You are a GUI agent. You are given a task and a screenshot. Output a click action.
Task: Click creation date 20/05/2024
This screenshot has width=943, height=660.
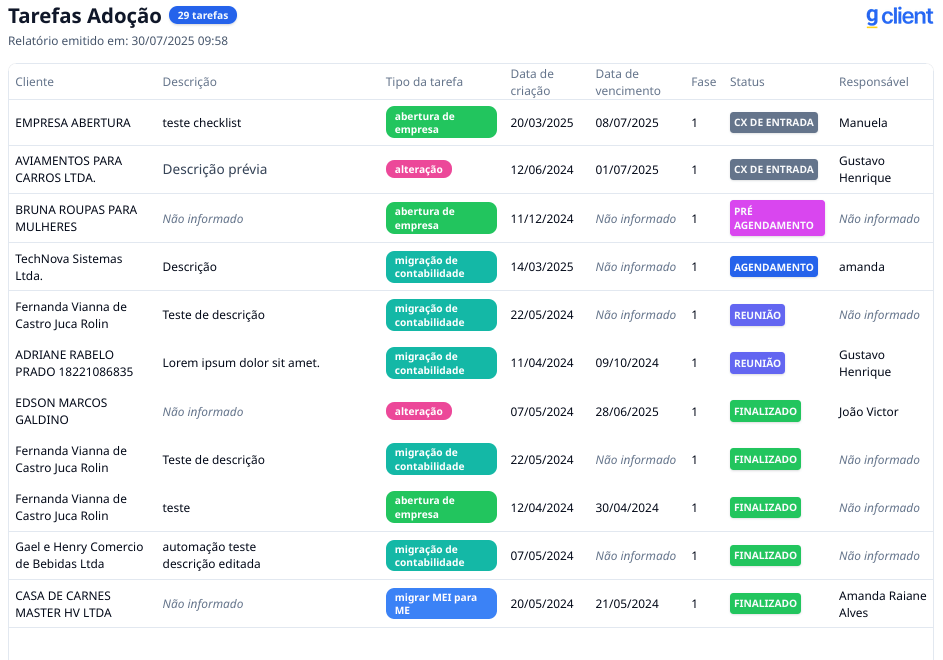(x=542, y=603)
